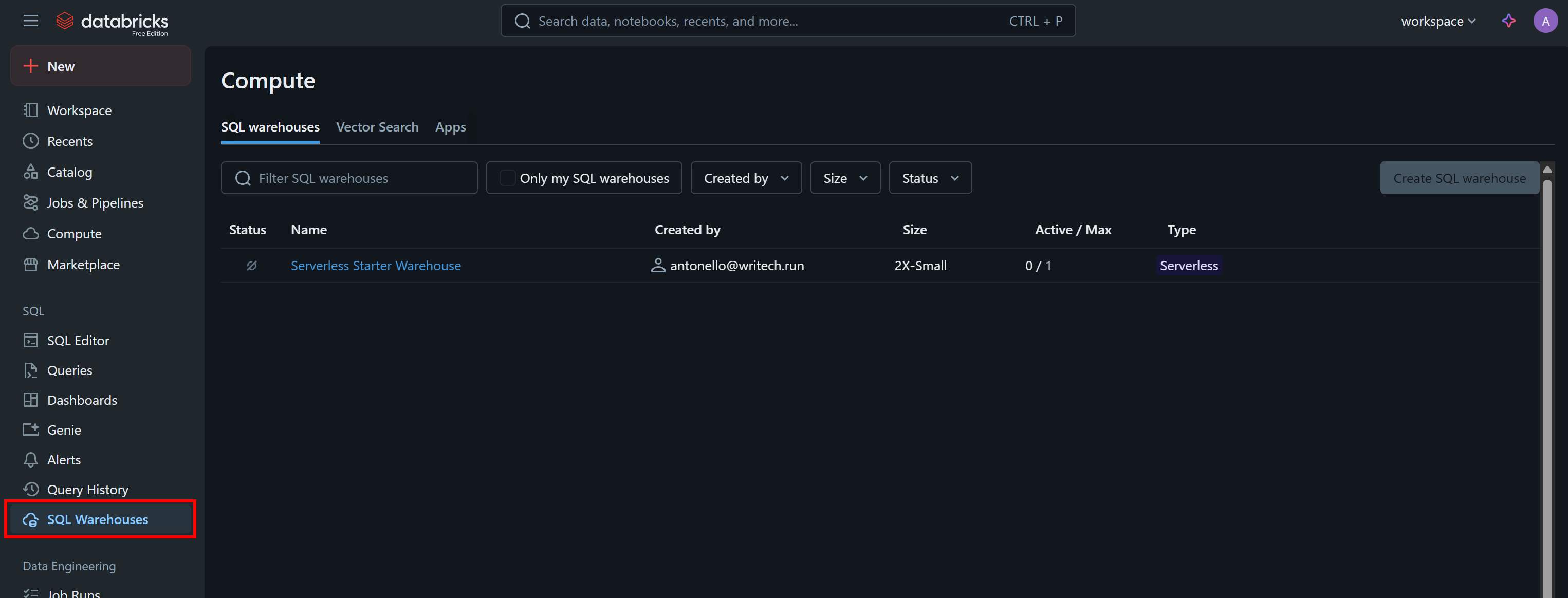Click the Create SQL warehouse button
Image resolution: width=1568 pixels, height=598 pixels.
click(1460, 178)
